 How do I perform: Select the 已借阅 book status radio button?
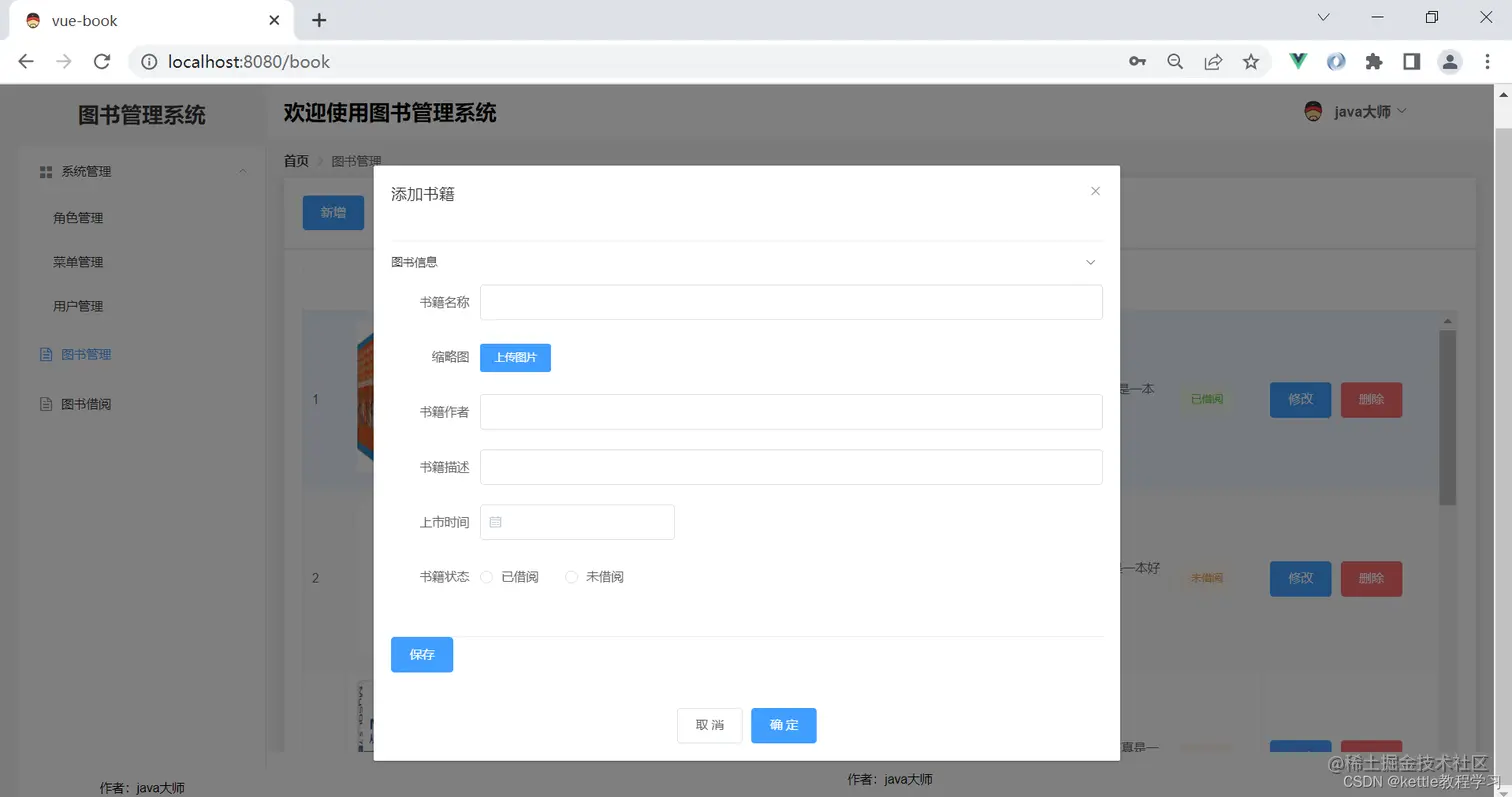(x=487, y=576)
